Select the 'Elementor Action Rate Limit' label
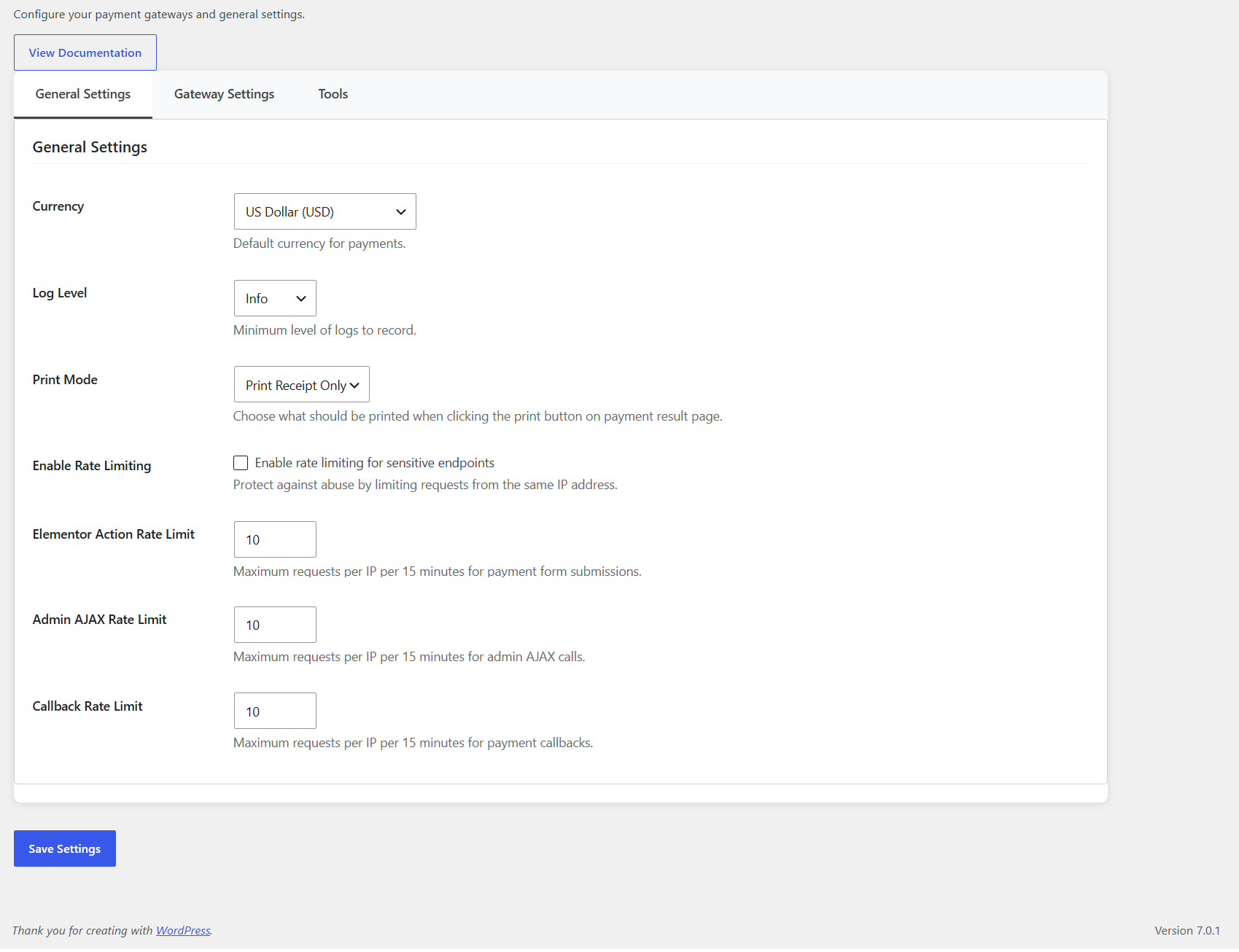 tap(114, 534)
